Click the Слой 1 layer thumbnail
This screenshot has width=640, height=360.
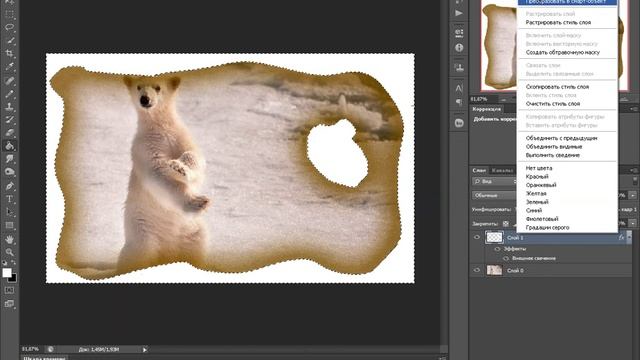pyautogui.click(x=494, y=237)
